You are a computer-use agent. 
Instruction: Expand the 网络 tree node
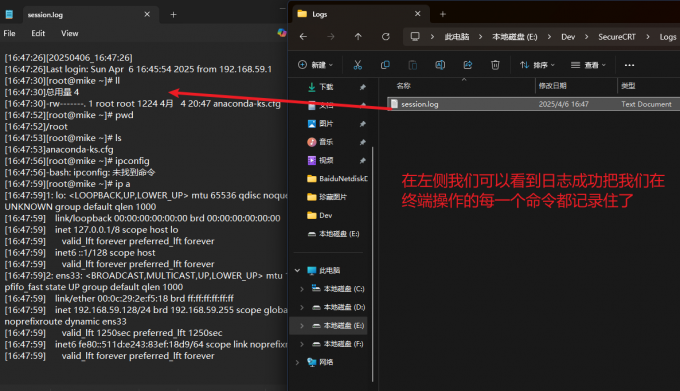point(298,362)
